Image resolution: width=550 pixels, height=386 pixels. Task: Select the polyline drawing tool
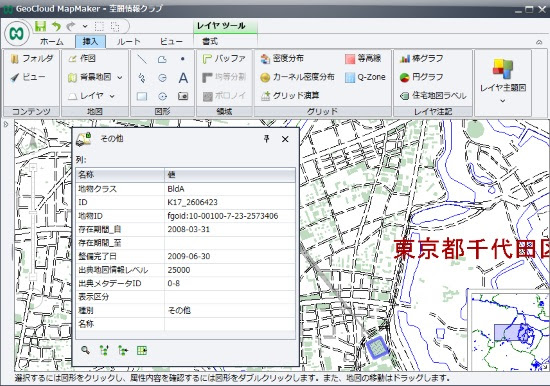(142, 78)
